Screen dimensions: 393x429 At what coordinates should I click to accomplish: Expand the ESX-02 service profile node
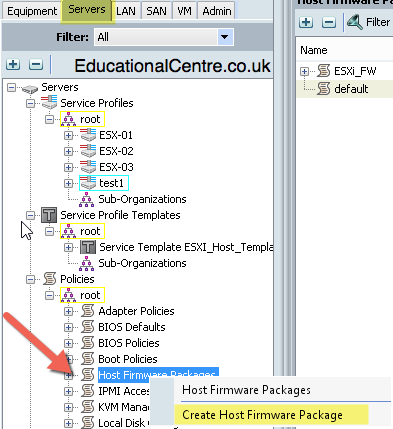[68, 151]
